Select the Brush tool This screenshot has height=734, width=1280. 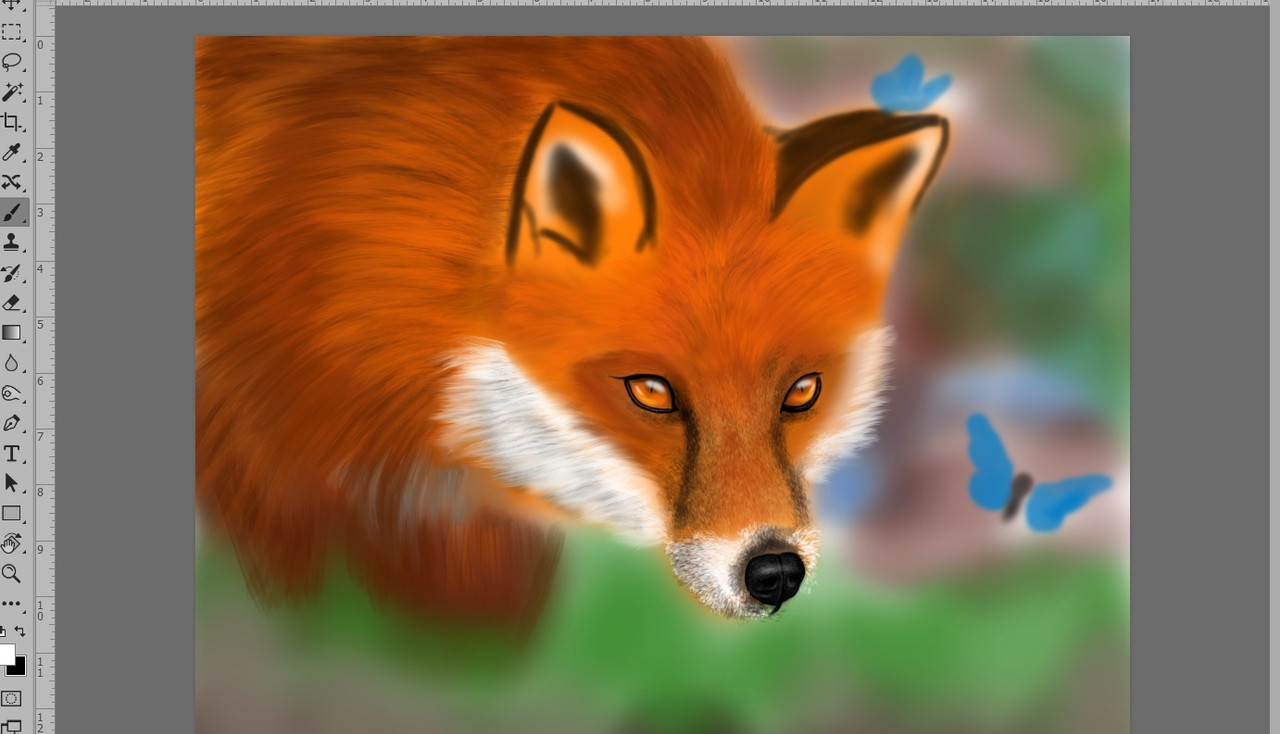pos(11,212)
